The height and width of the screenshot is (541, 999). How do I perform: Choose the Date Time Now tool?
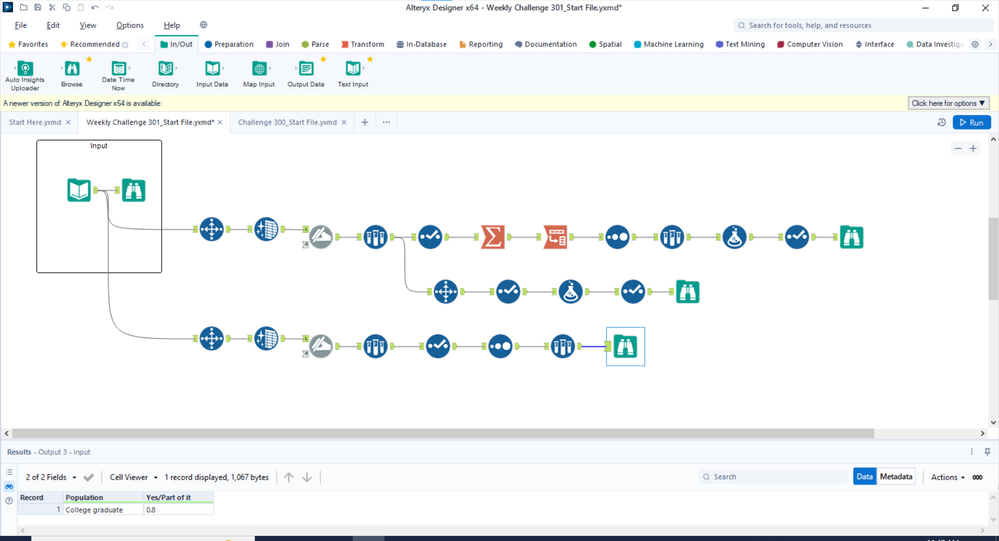[x=119, y=75]
